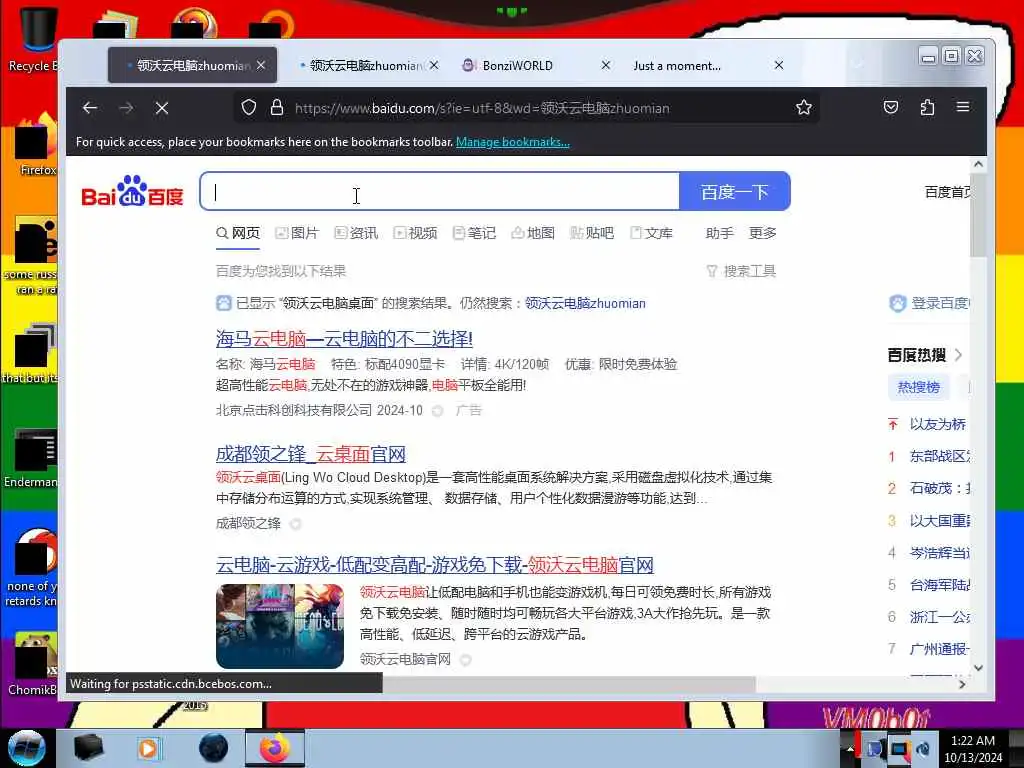Click the Baidu logo
Viewport: 1024px width, 768px height.
133,191
